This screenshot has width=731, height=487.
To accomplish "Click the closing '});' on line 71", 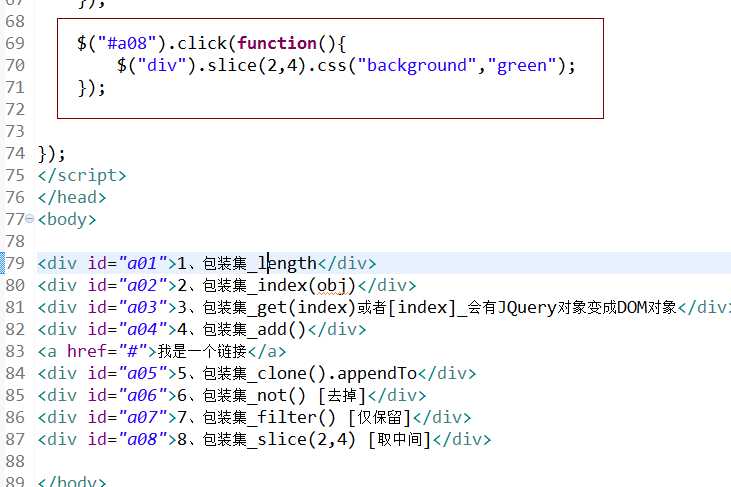I will pyautogui.click(x=91, y=87).
